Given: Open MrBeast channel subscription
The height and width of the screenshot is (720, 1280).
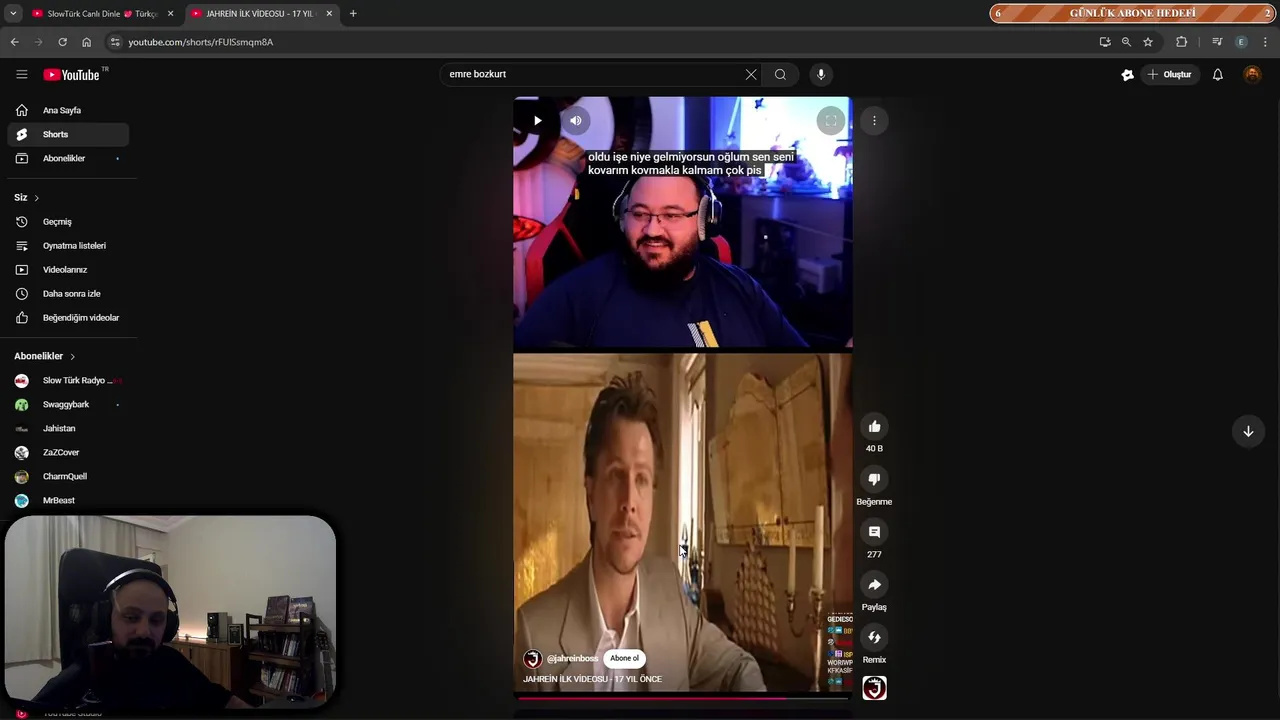Looking at the screenshot, I should pyautogui.click(x=68, y=500).
